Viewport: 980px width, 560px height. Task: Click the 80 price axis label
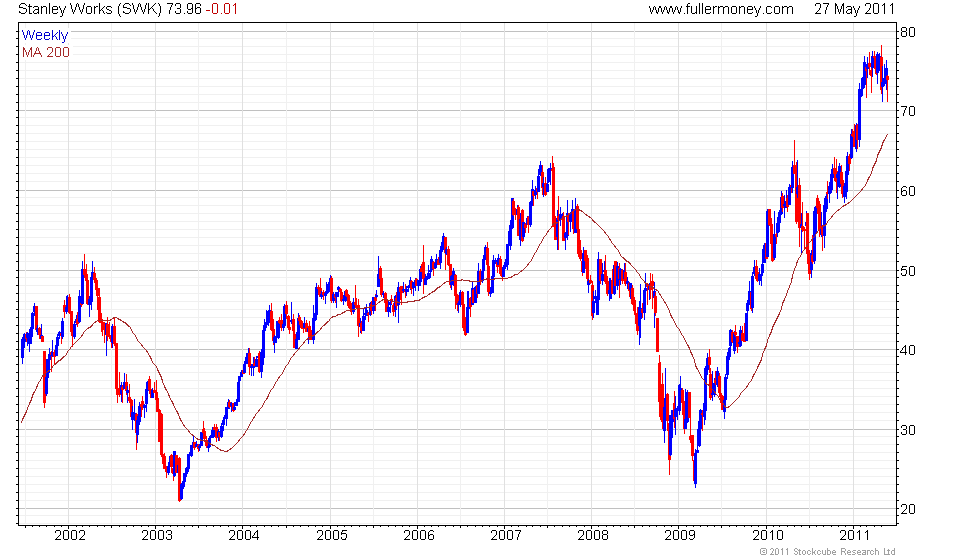908,32
